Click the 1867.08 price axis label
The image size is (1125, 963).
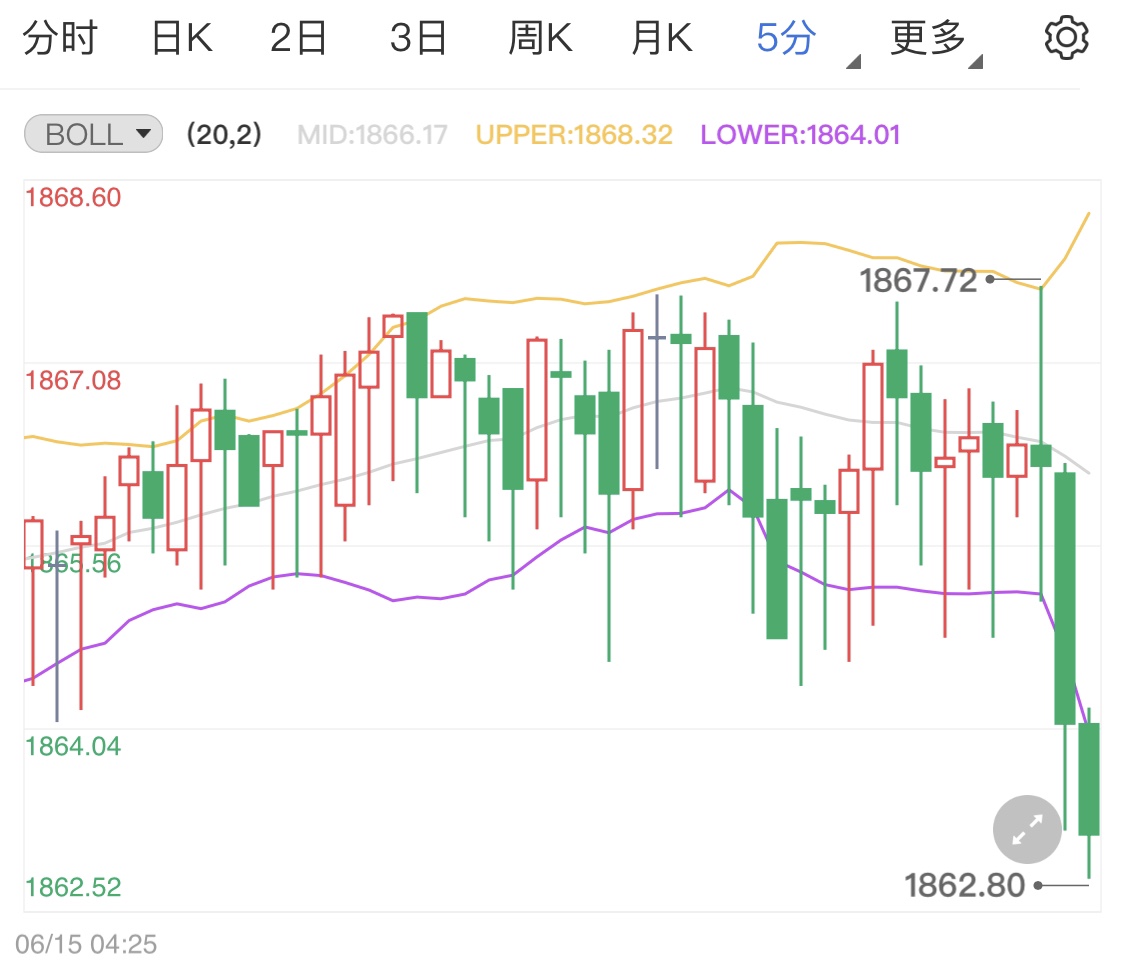73,380
